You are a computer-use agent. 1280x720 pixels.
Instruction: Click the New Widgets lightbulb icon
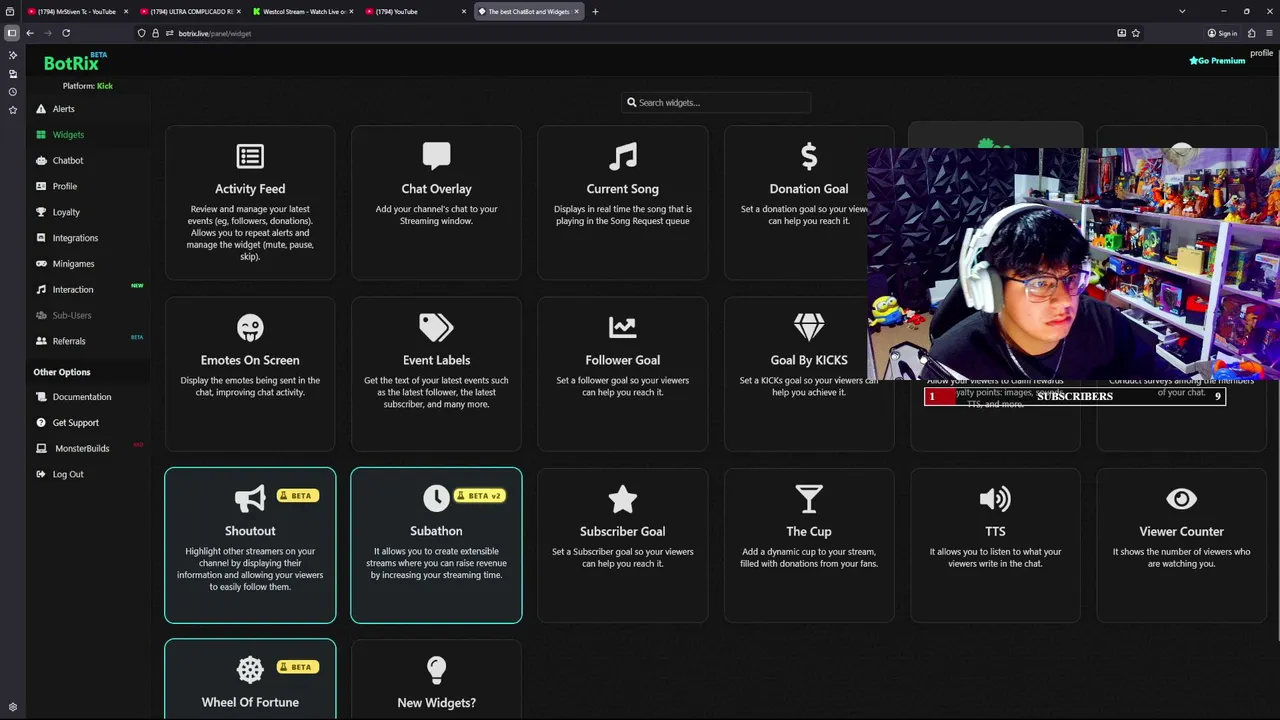coord(436,669)
